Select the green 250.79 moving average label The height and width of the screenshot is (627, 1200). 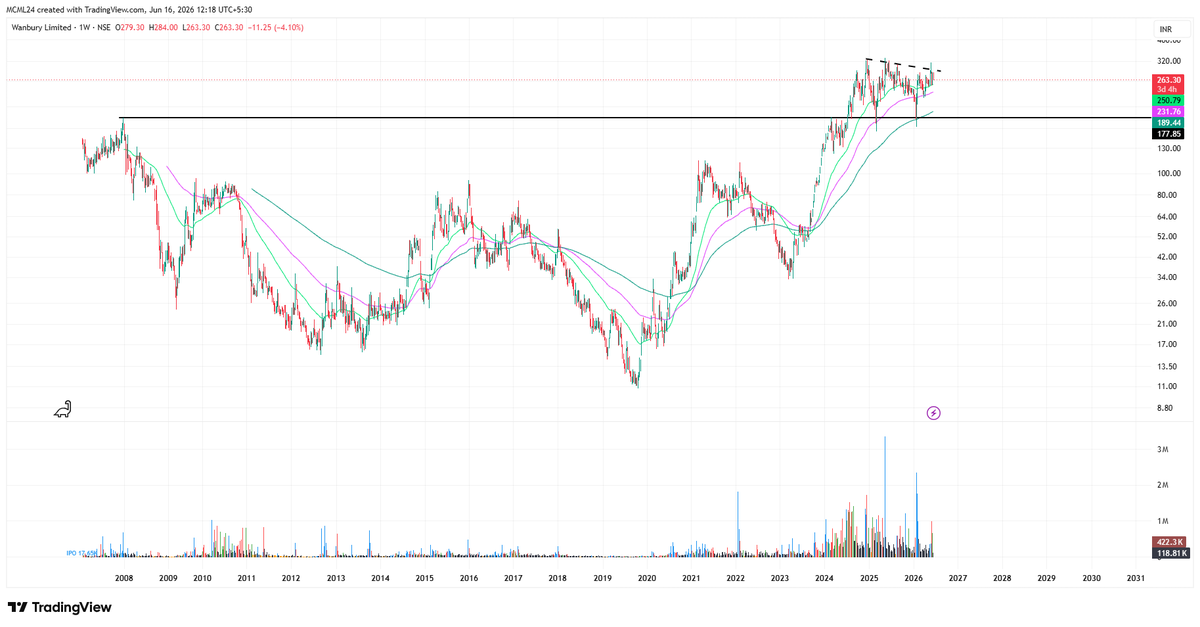[x=1168, y=101]
